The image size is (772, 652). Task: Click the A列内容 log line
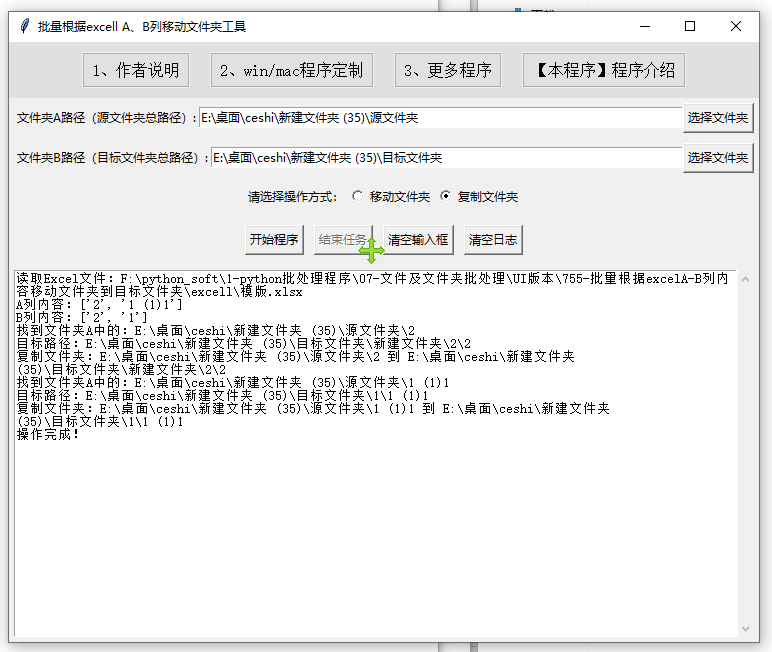coord(99,305)
